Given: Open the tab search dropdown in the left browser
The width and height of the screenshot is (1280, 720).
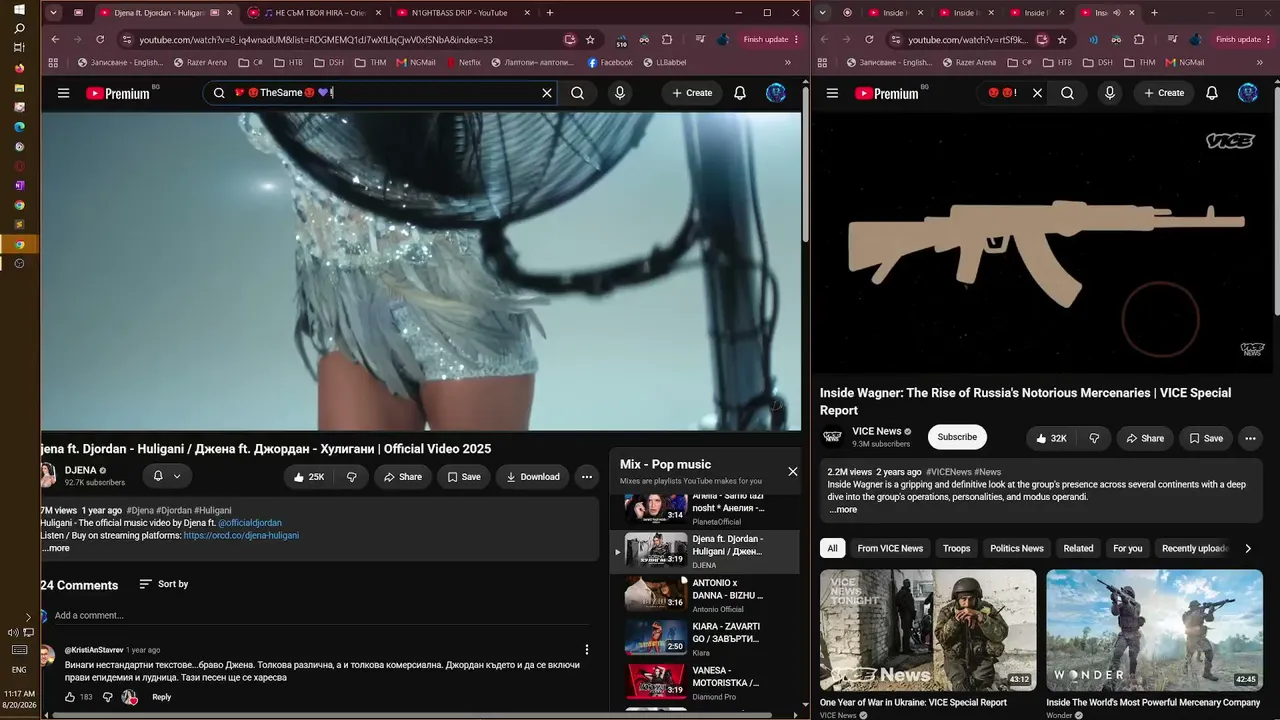Looking at the screenshot, I should 53,13.
